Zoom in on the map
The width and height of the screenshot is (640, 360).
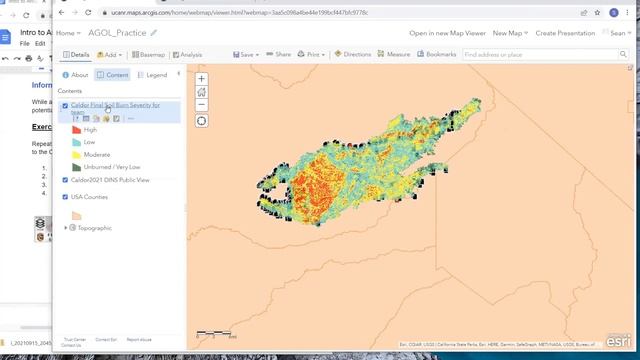click(201, 79)
